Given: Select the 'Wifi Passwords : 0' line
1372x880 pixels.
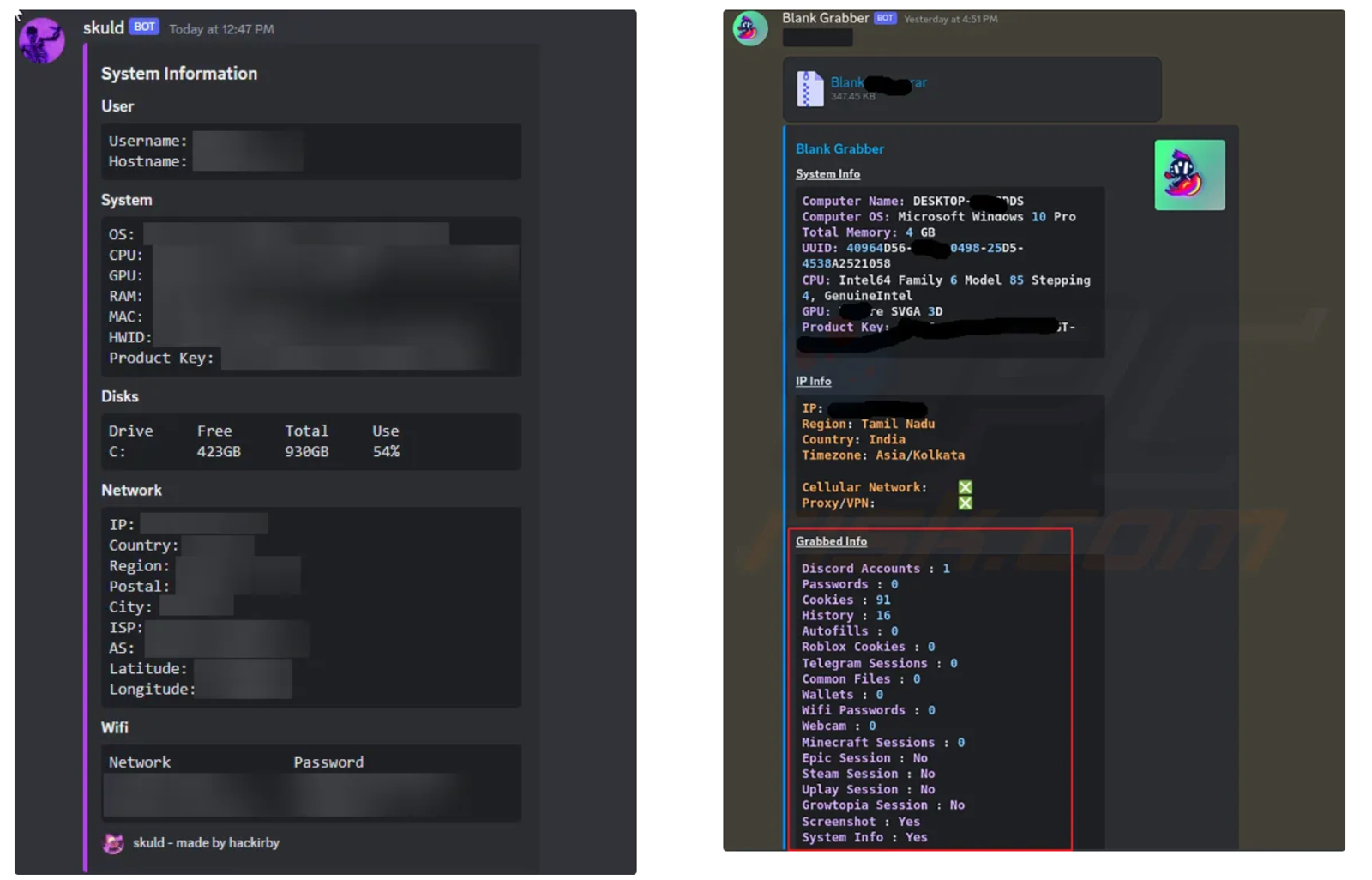Looking at the screenshot, I should [868, 710].
